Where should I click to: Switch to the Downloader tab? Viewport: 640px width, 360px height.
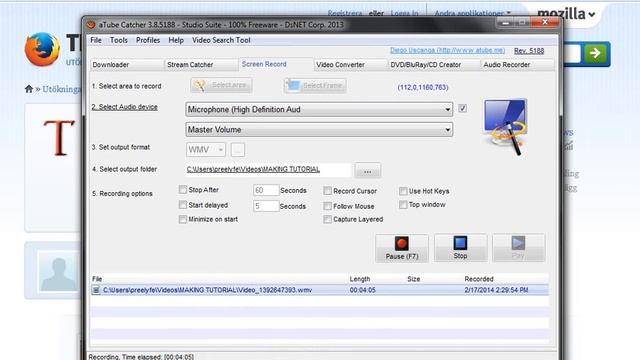[127, 65]
